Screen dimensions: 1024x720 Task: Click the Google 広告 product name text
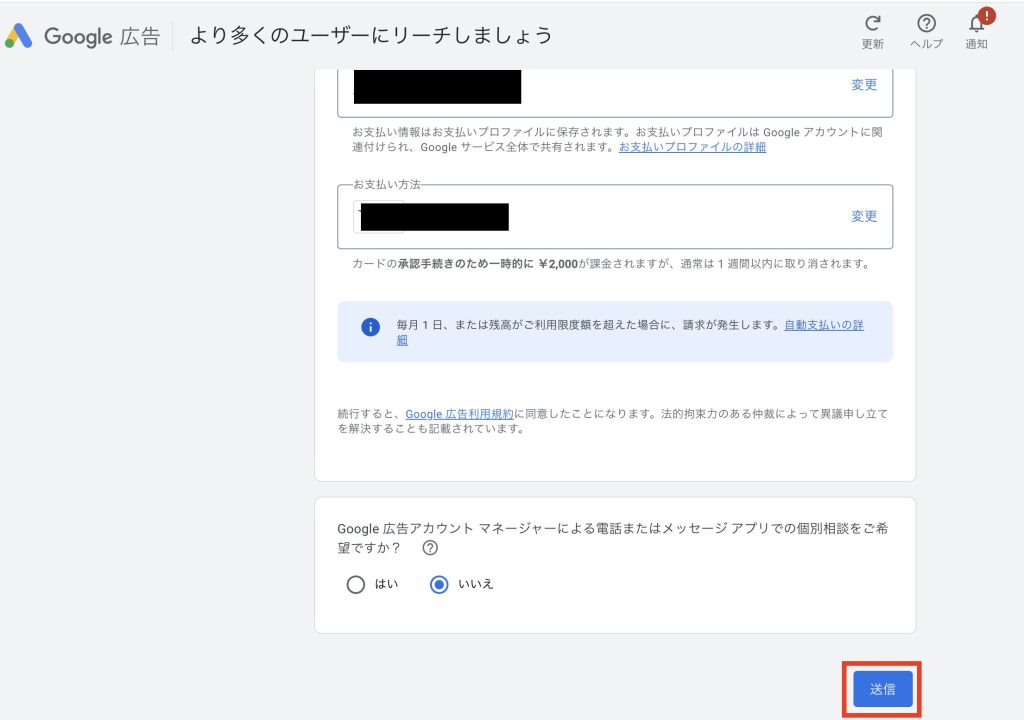[x=102, y=36]
